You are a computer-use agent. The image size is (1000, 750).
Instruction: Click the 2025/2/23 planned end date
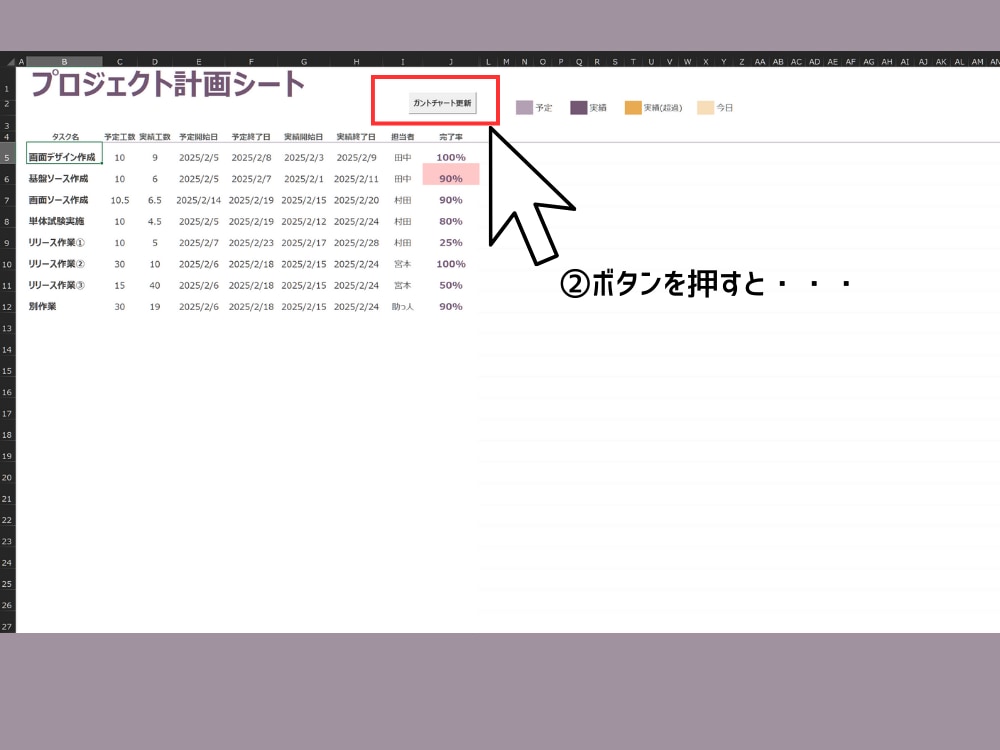click(251, 243)
